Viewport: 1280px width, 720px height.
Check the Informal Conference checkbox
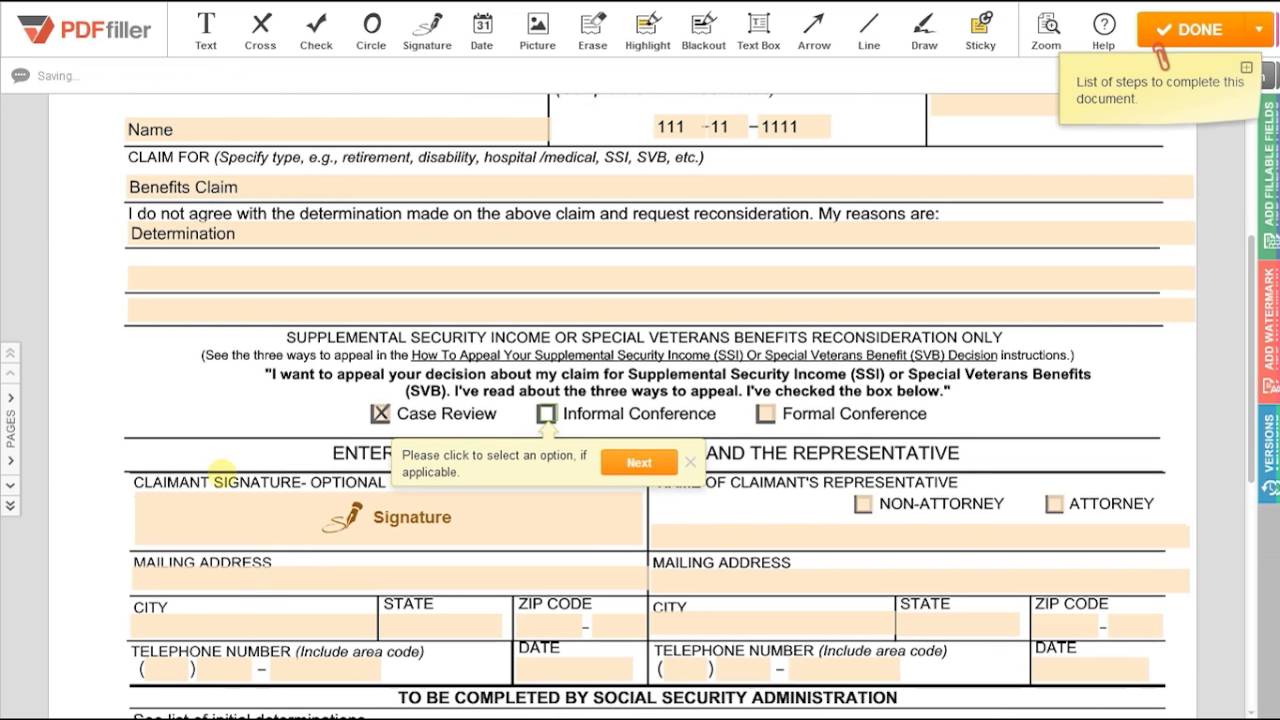546,414
